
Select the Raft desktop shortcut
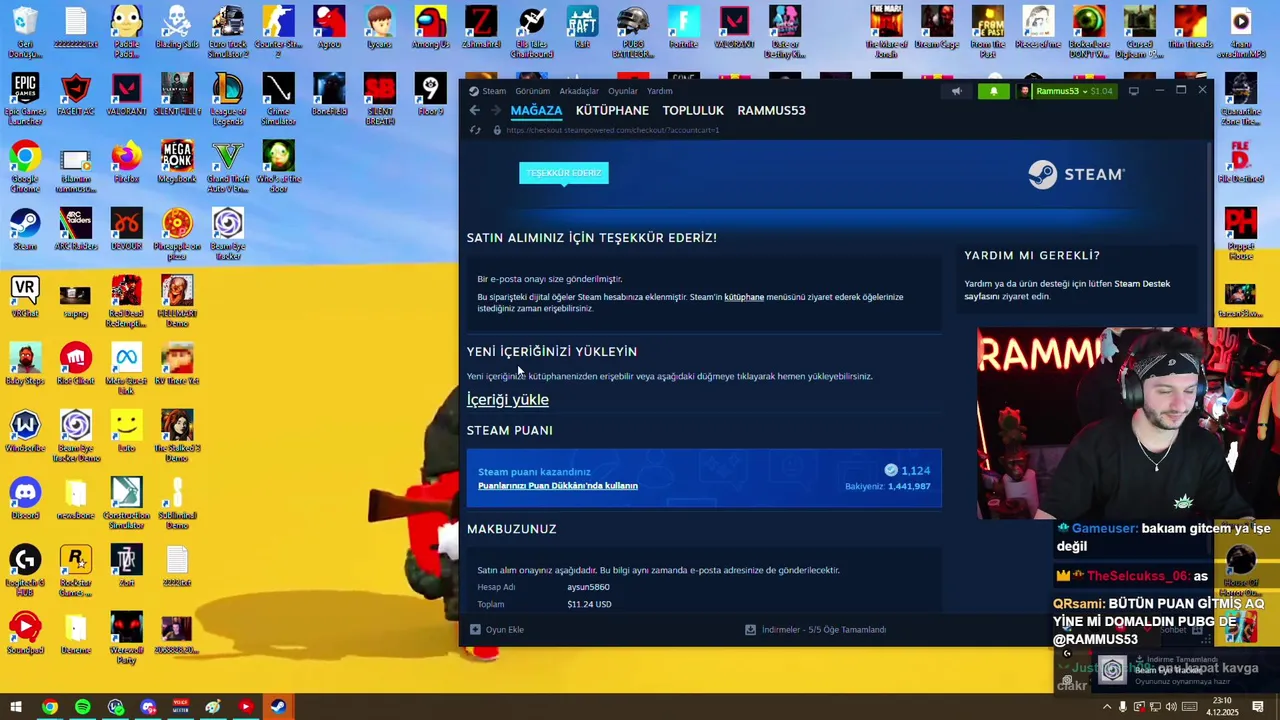pos(582,28)
